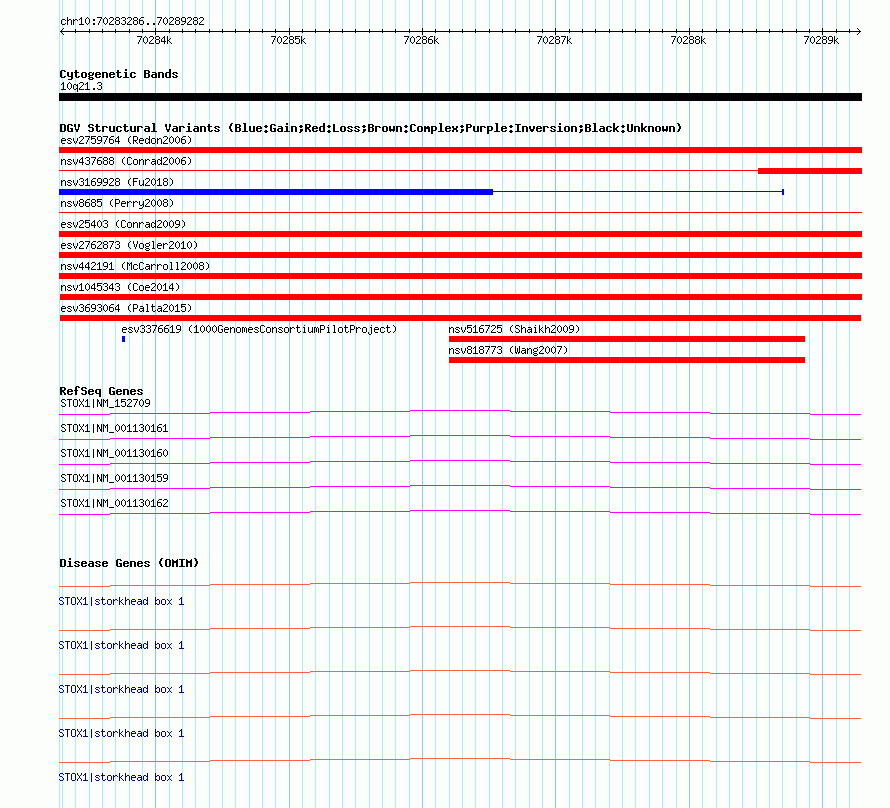Image resolution: width=890 pixels, height=808 pixels.
Task: Click the blue gain bar of nsv3169928
Action: (276, 192)
